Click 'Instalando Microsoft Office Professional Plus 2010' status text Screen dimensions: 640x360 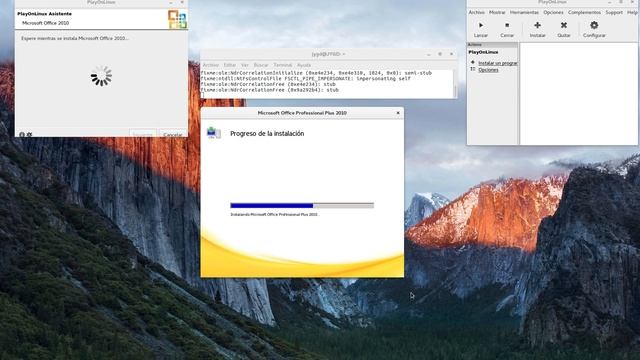[274, 214]
